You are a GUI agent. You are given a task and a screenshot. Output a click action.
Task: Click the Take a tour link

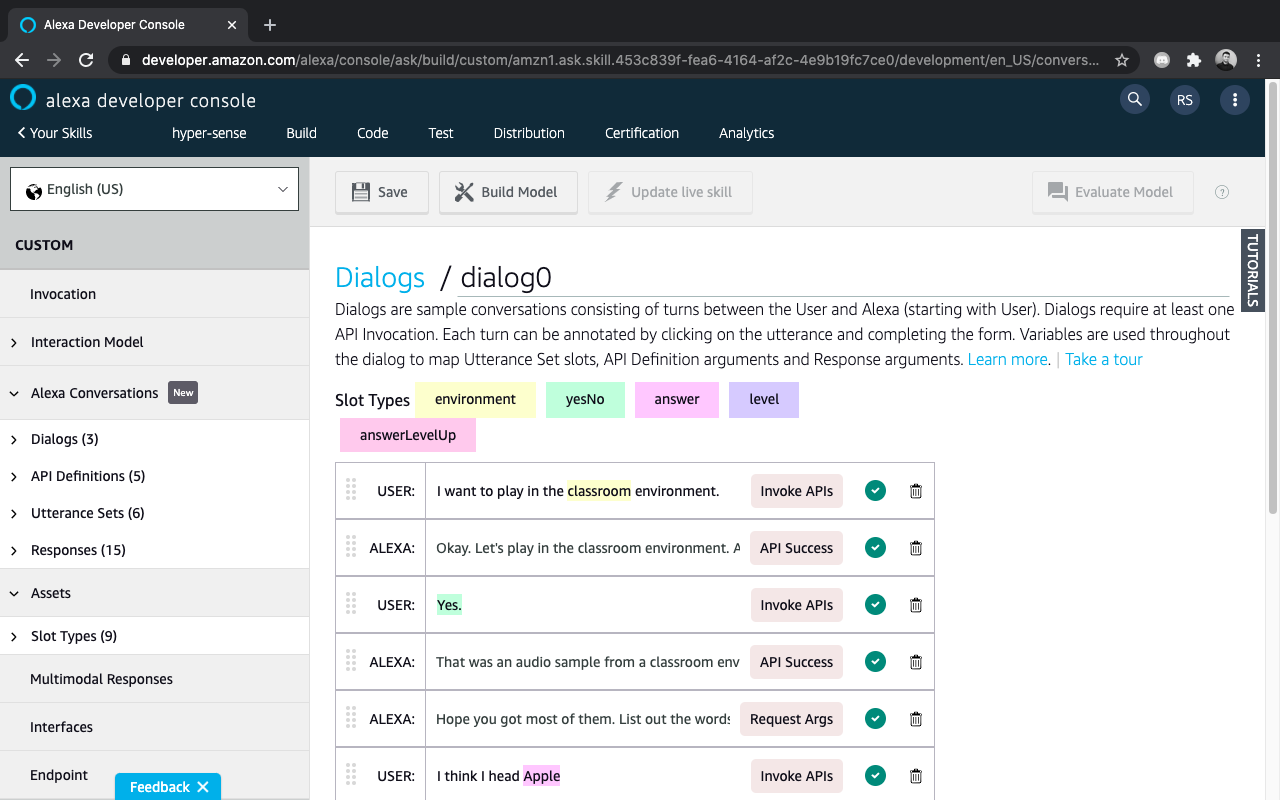click(1104, 359)
